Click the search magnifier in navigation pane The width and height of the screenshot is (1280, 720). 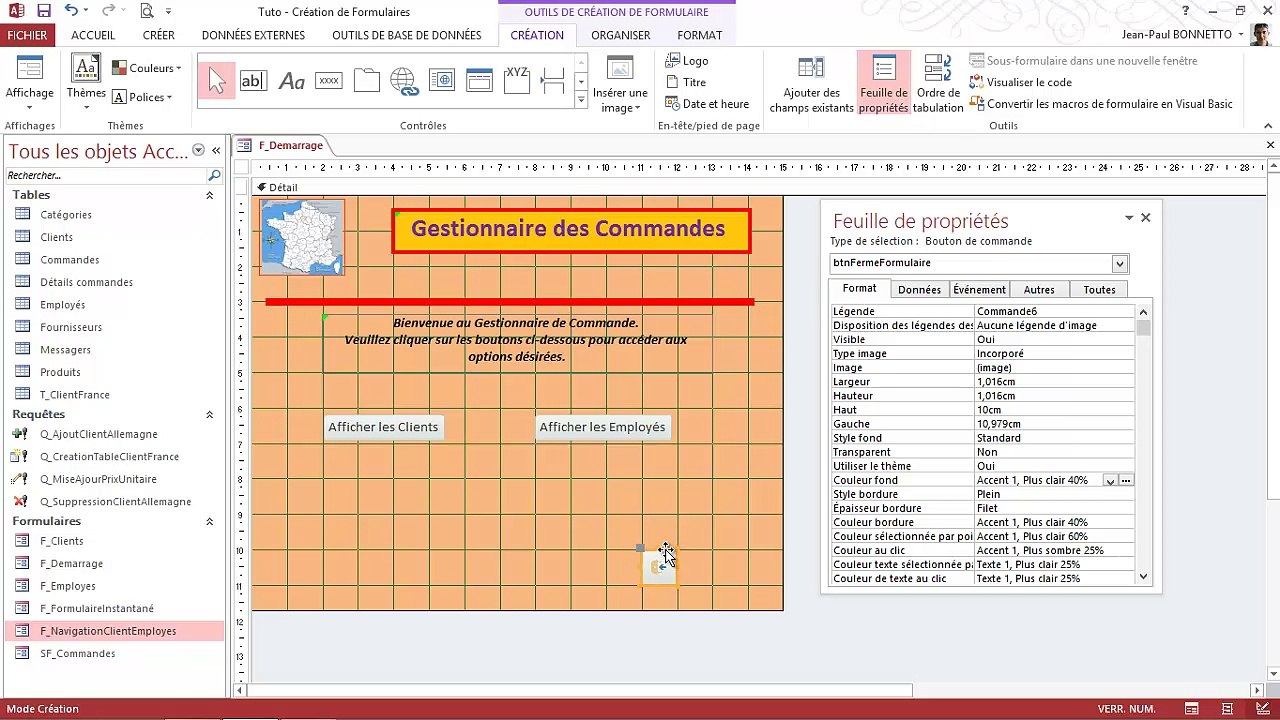pyautogui.click(x=214, y=175)
